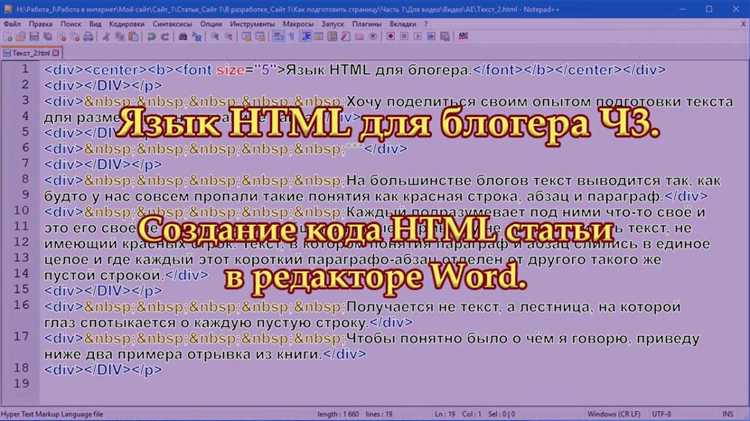Redo the action via toolbar arrow

[165, 36]
